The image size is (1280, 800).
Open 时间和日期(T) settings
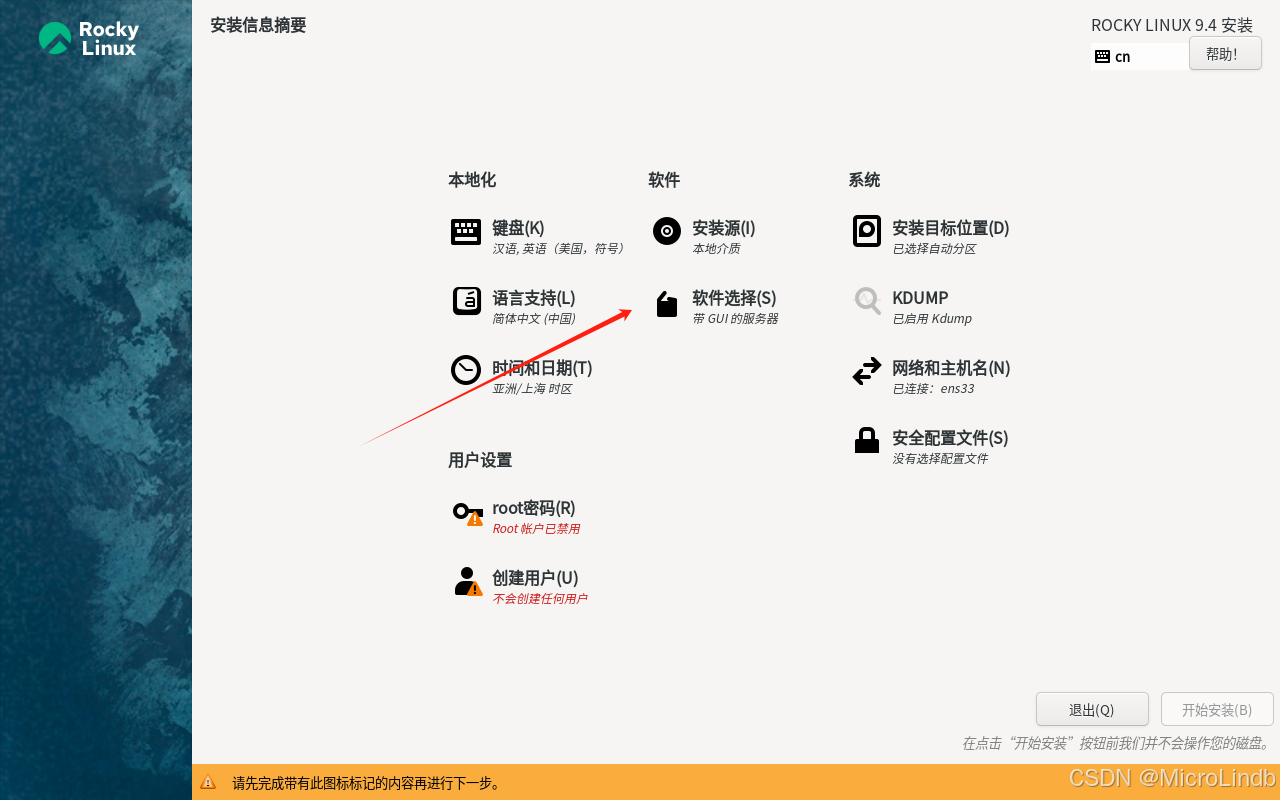point(542,368)
